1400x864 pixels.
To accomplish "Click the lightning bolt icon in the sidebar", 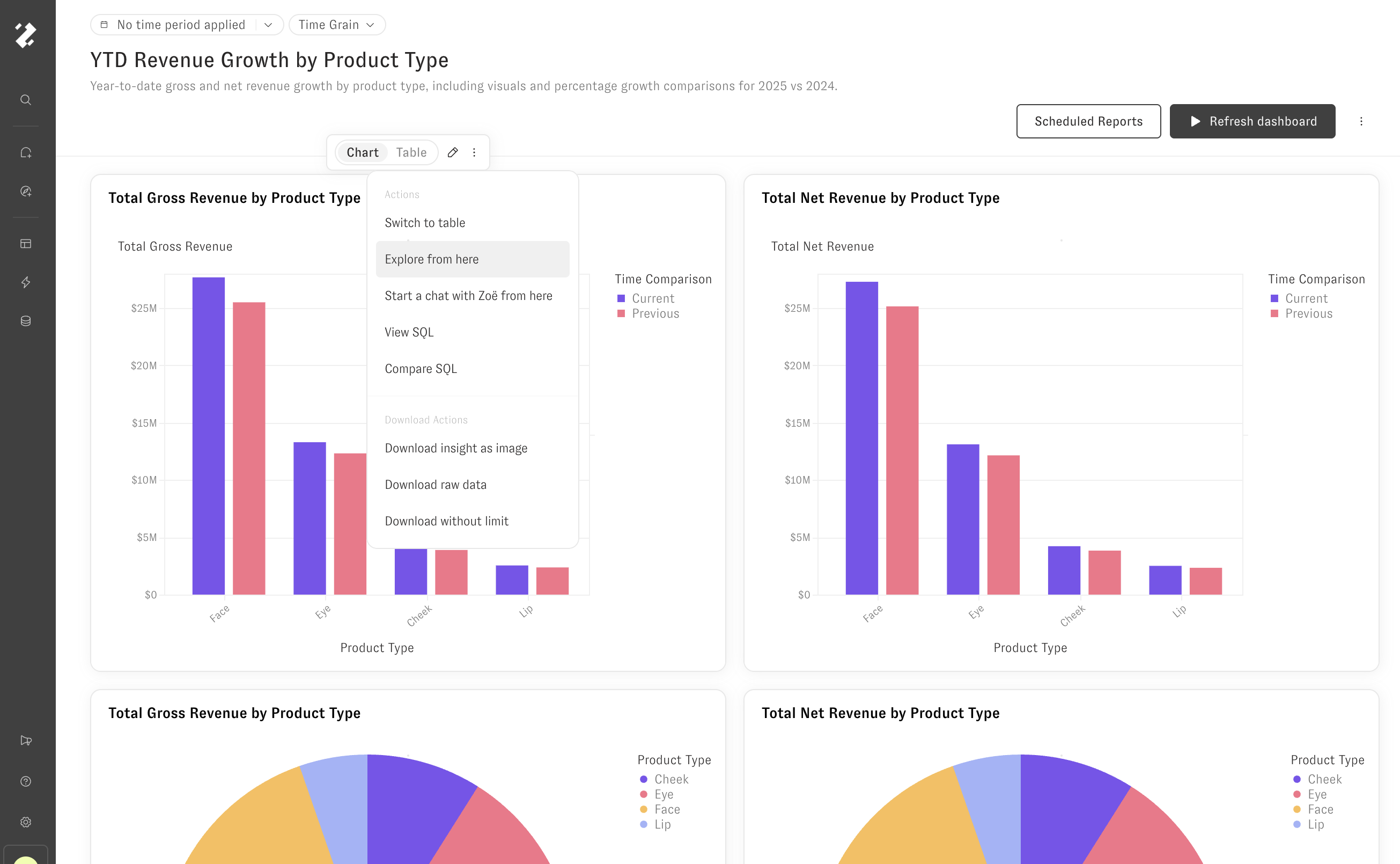I will pyautogui.click(x=26, y=282).
